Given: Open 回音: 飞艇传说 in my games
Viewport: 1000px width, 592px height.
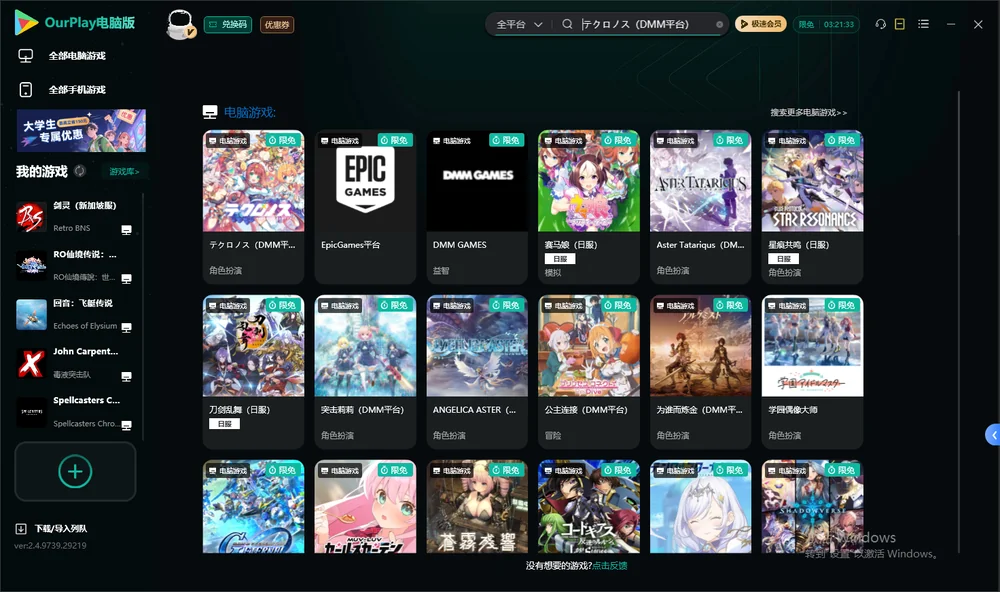Looking at the screenshot, I should pyautogui.click(x=75, y=314).
